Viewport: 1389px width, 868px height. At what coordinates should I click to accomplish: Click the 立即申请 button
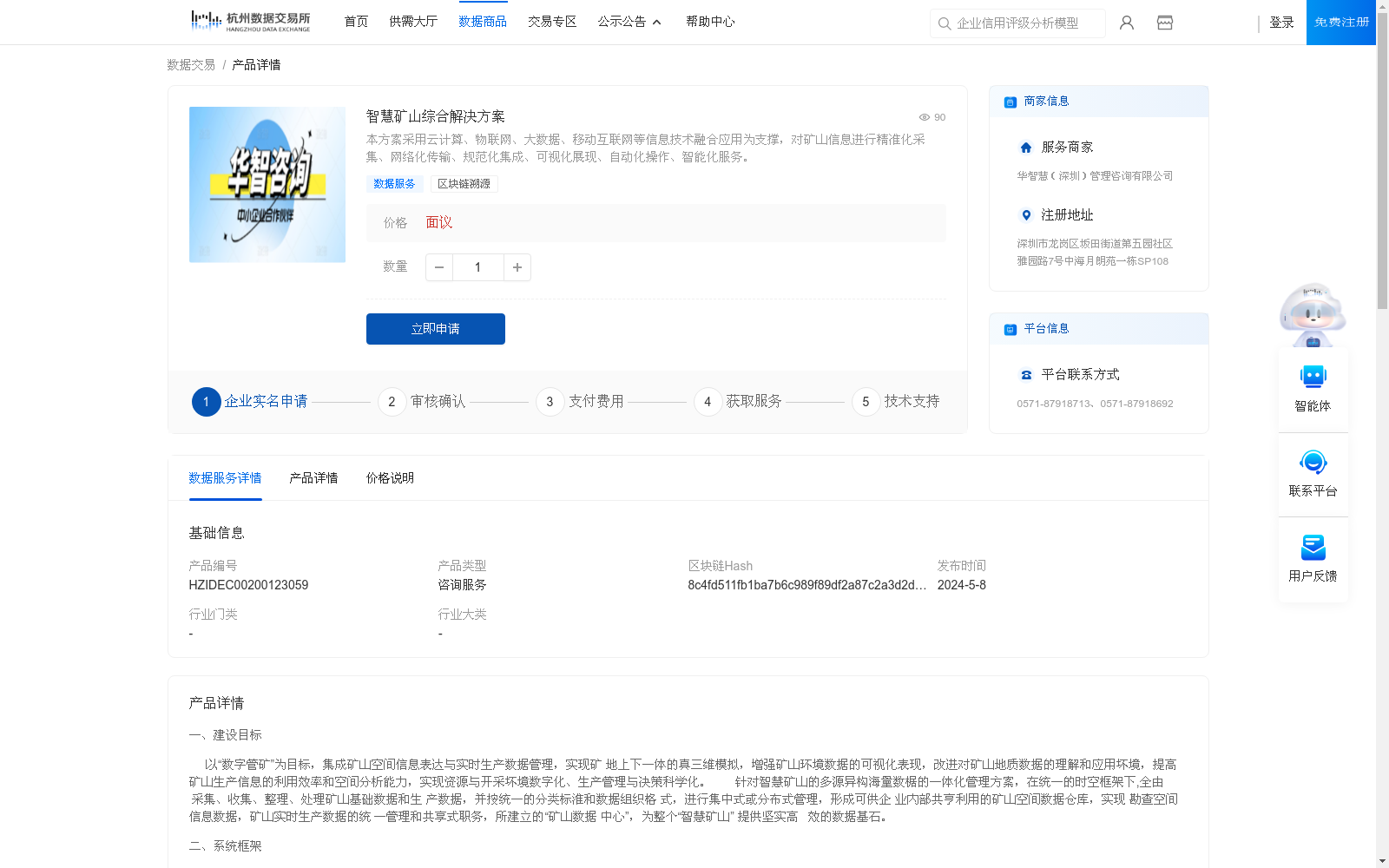[436, 329]
